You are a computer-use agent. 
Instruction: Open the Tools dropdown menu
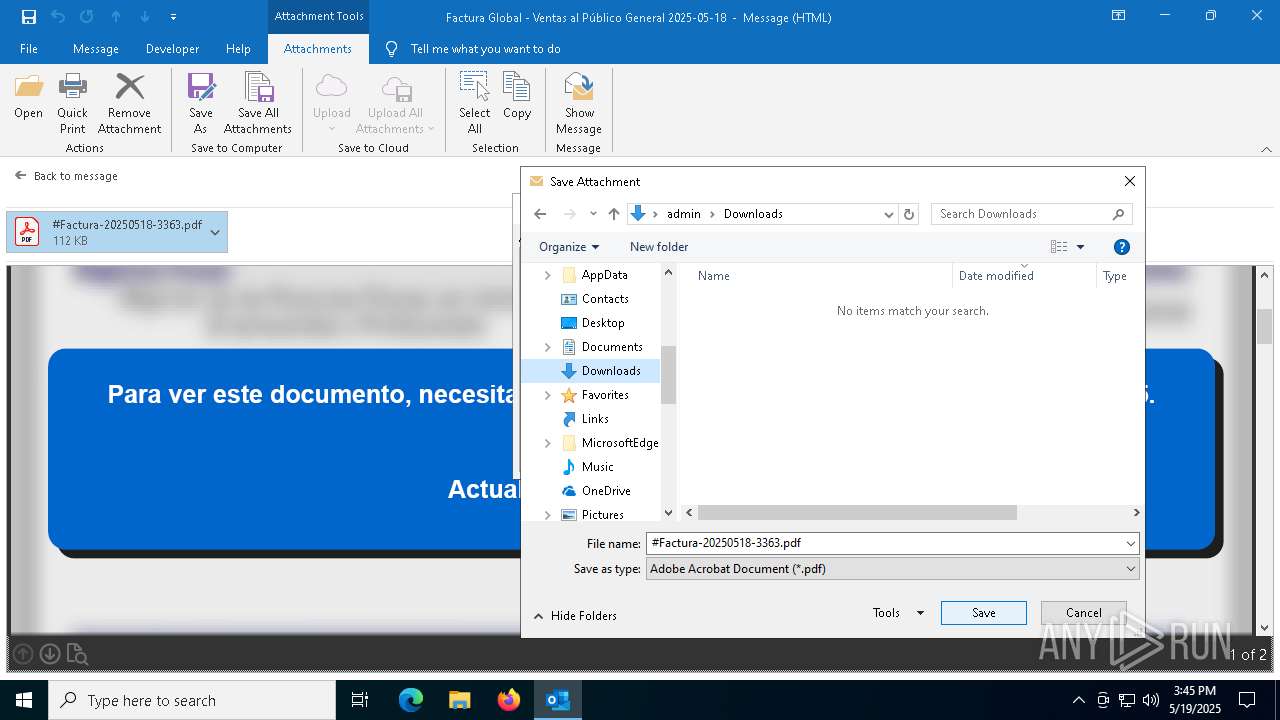point(898,612)
